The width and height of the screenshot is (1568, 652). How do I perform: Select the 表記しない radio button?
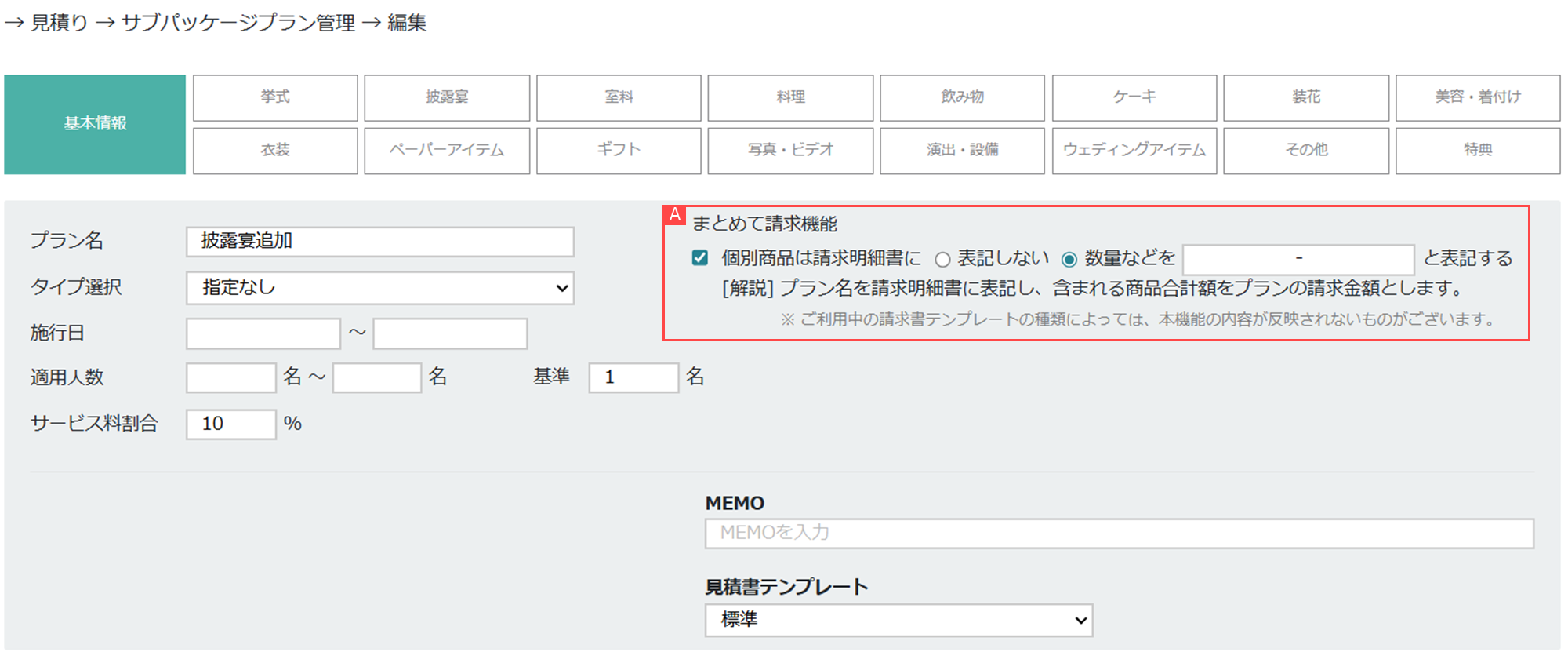click(942, 260)
